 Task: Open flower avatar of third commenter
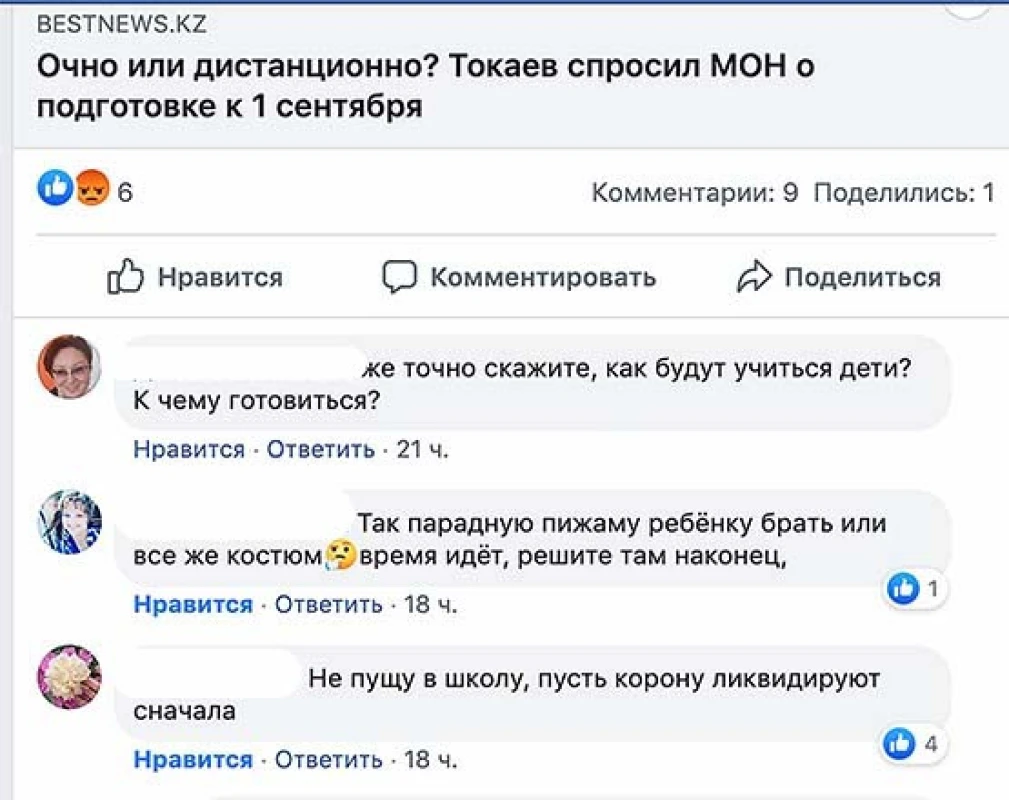tap(70, 677)
